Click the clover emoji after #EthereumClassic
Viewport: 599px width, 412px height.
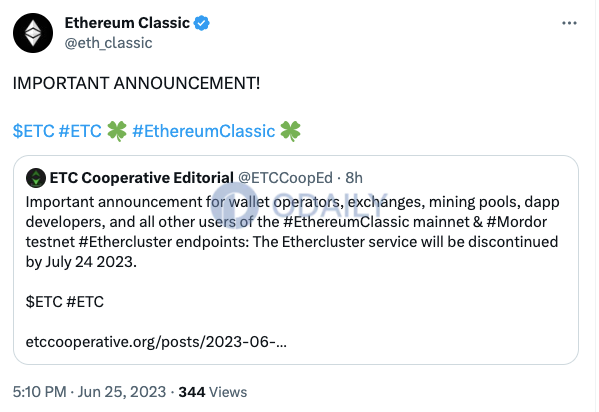[290, 131]
